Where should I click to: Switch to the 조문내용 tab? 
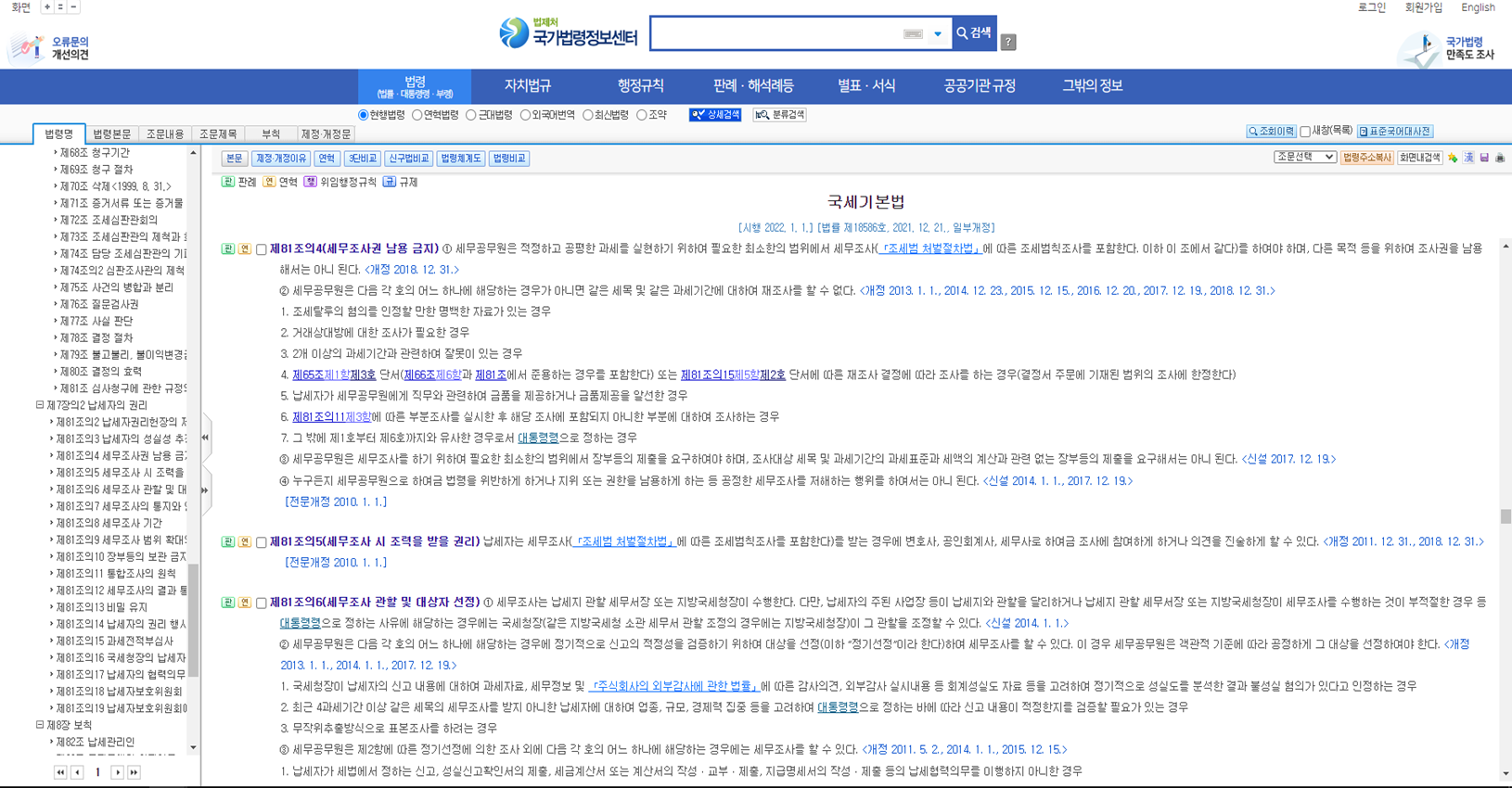tap(165, 134)
